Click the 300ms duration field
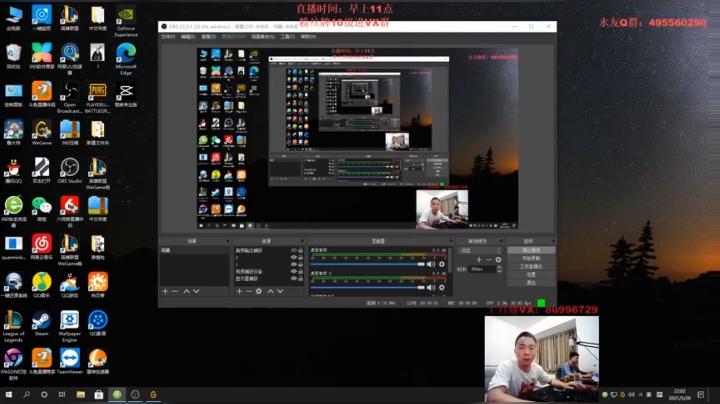This screenshot has height=404, width=720. pos(482,269)
